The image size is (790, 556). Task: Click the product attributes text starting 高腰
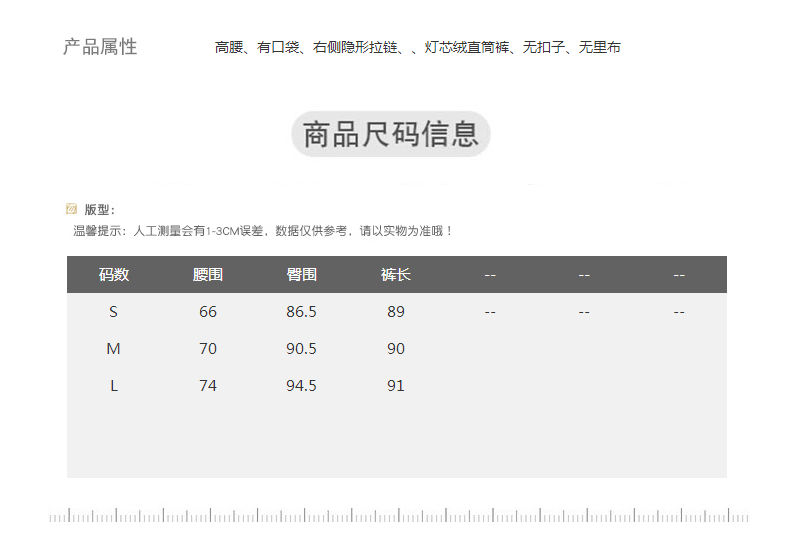(x=418, y=47)
